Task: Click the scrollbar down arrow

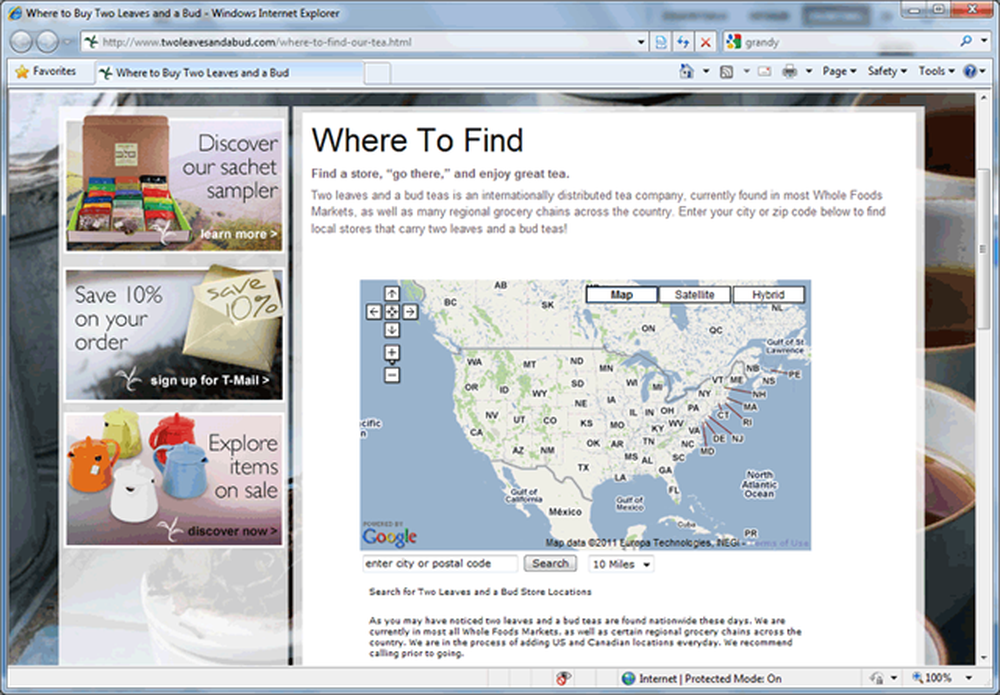Action: click(983, 658)
